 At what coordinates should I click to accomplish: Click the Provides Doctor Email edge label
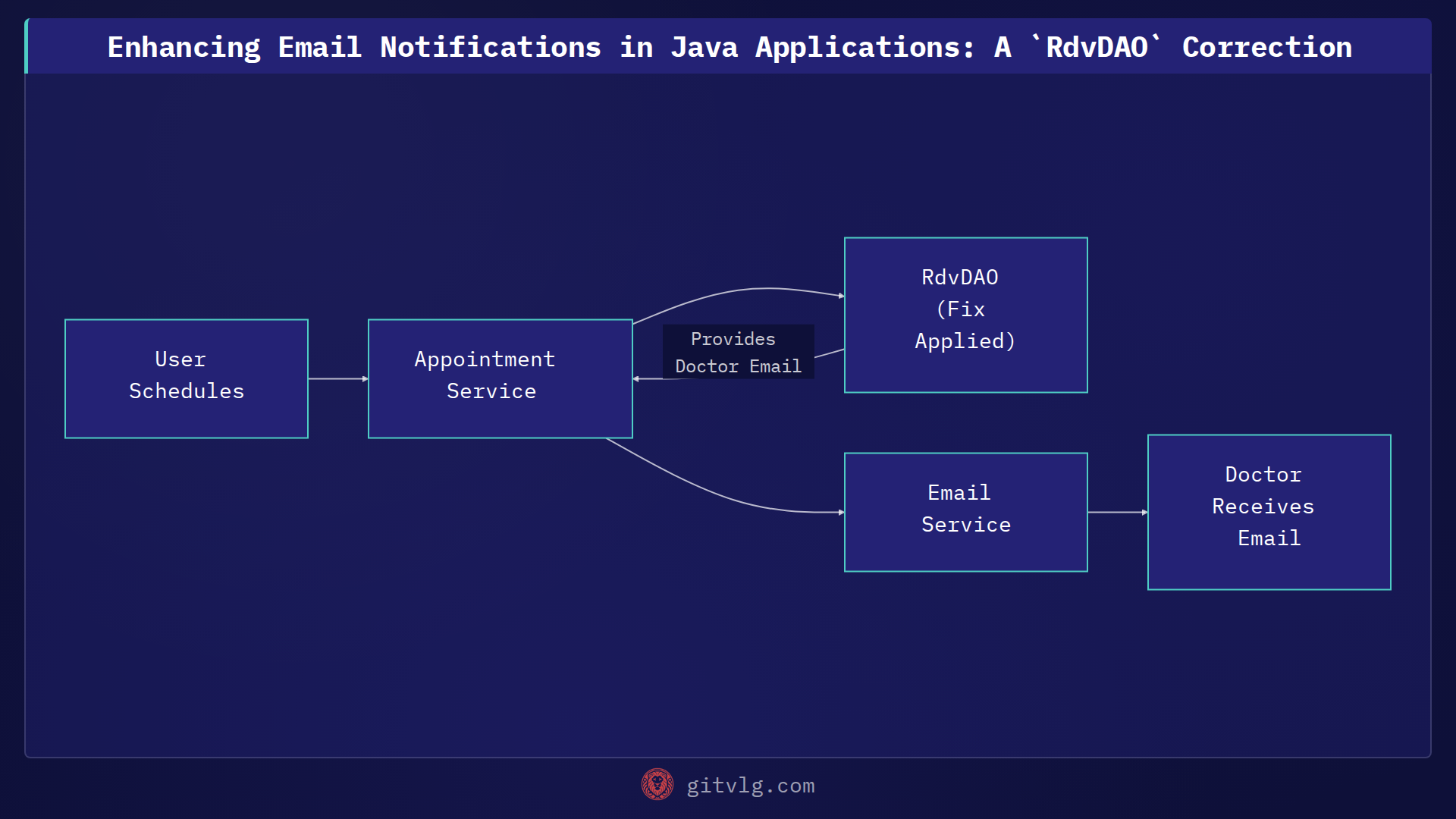[738, 352]
